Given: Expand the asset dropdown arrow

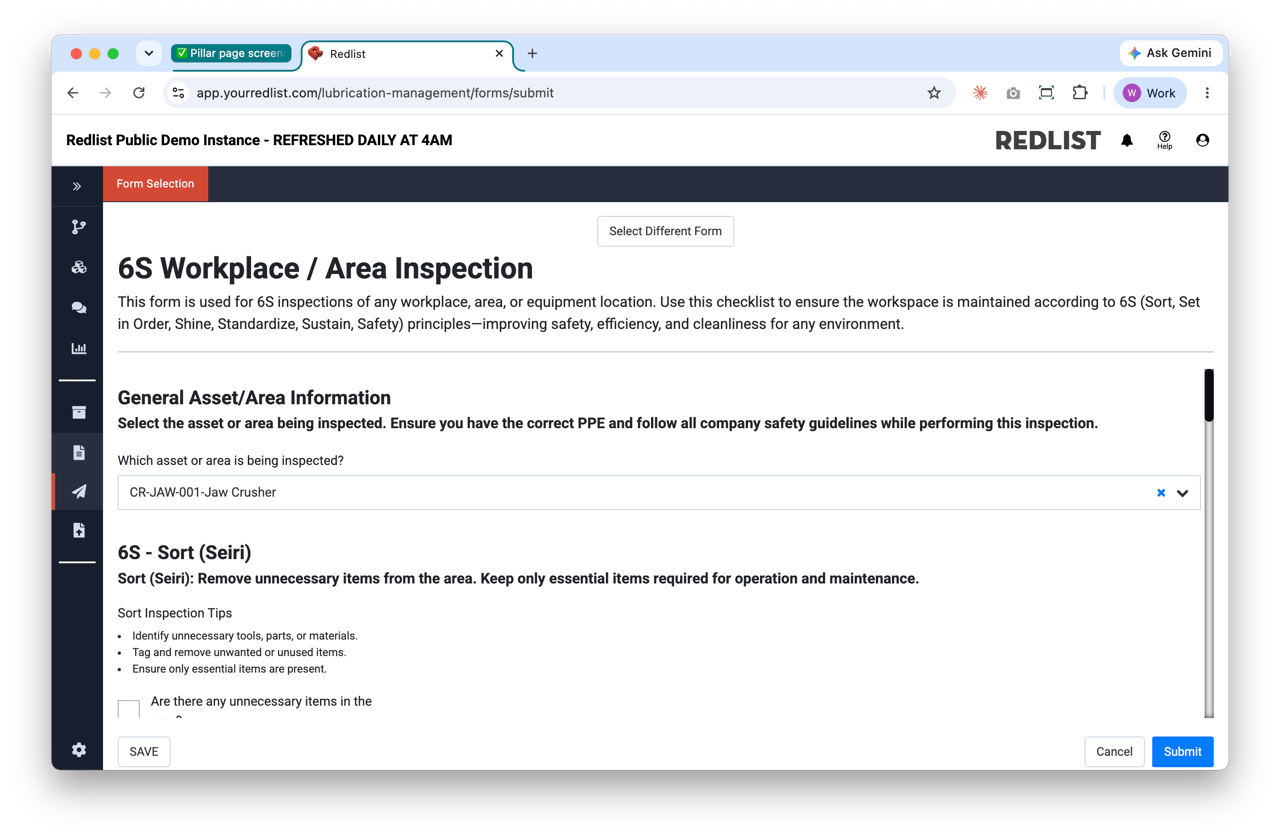Looking at the screenshot, I should (1182, 493).
